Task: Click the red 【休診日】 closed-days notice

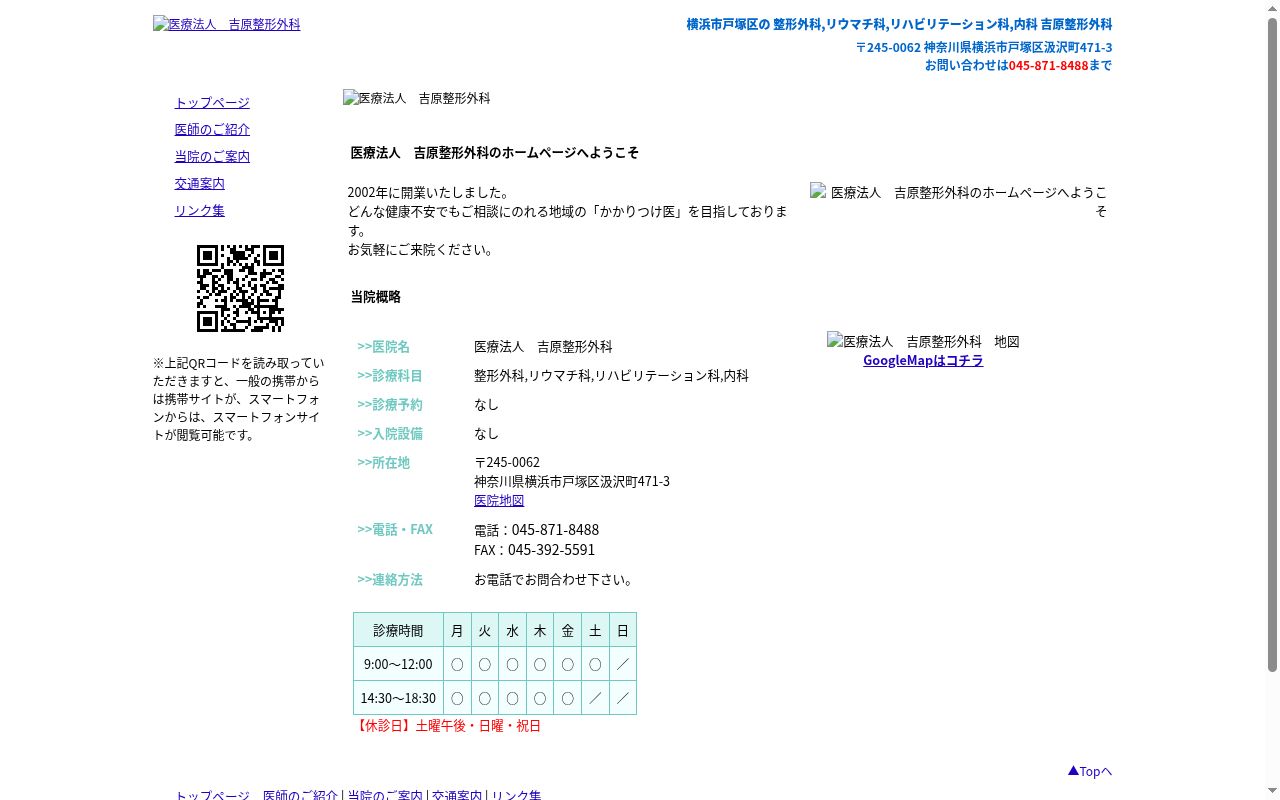Action: tap(447, 725)
